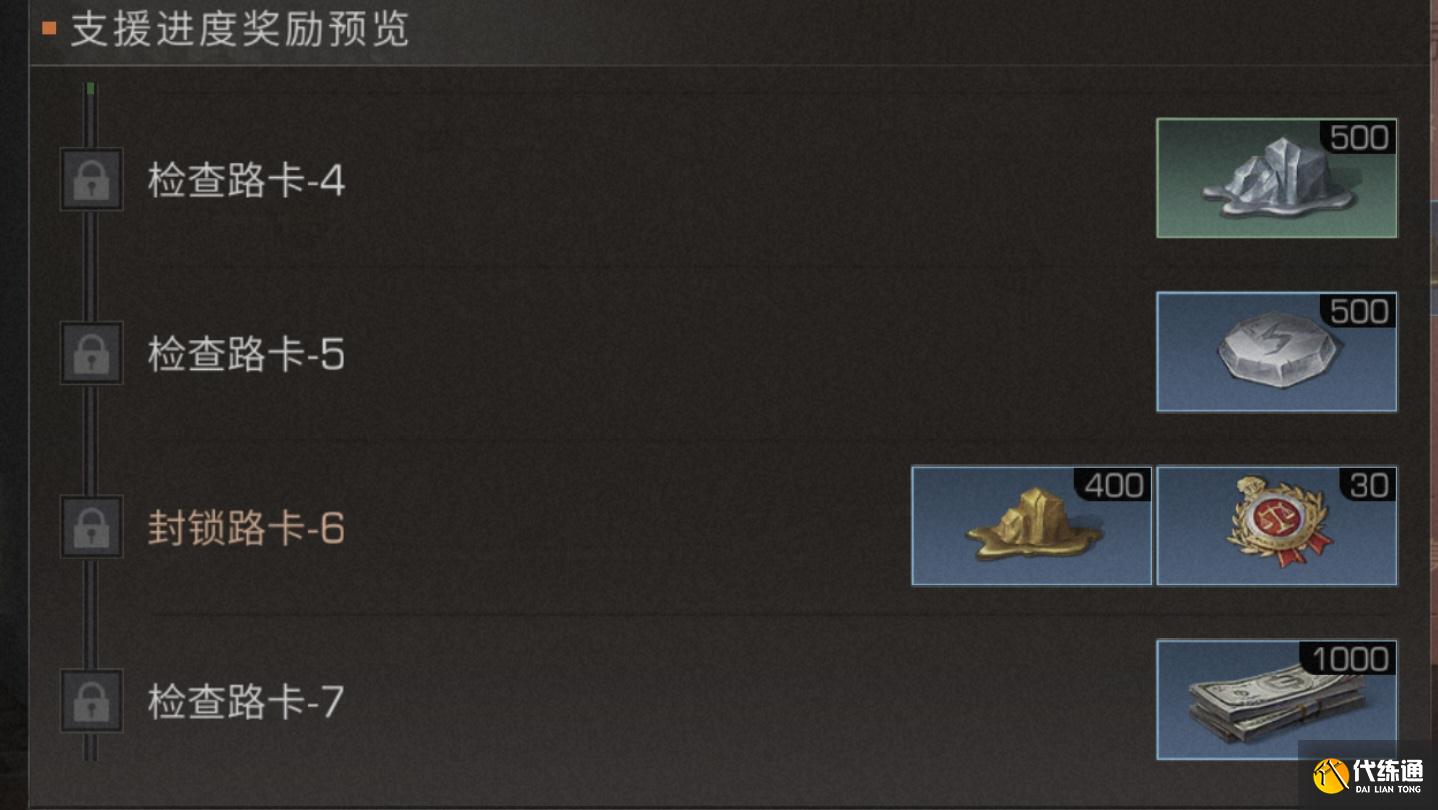Click the 30 count on medal reward
Image resolution: width=1438 pixels, height=810 pixels.
[1369, 485]
